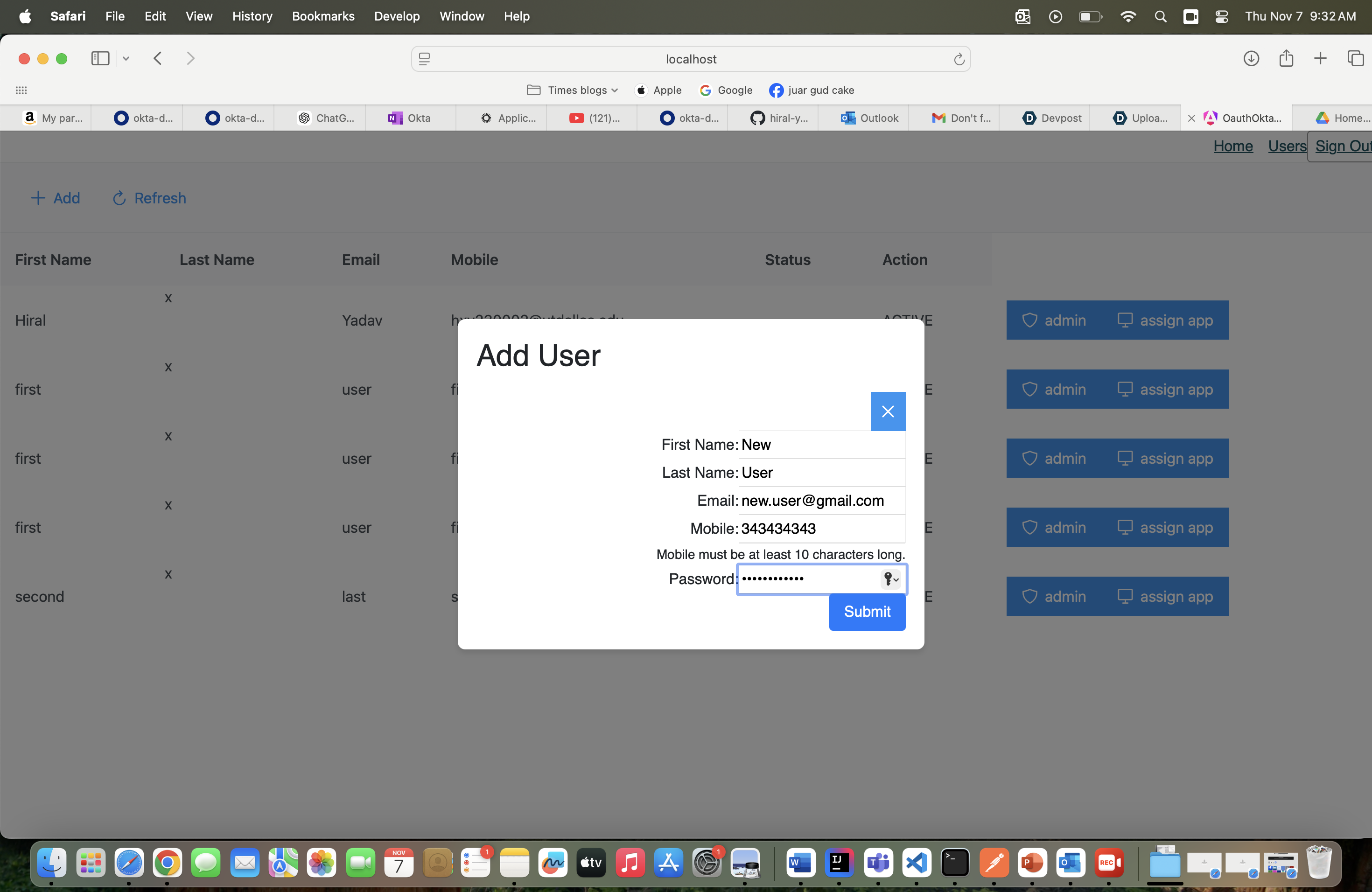Click the back navigation arrow
Viewport: 1372px width, 892px height.
157,58
